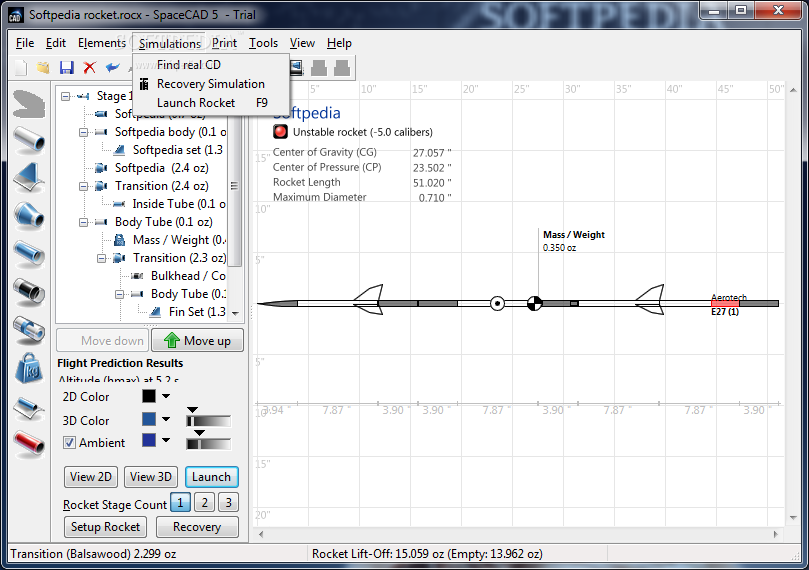Click the View 3D button

151,477
